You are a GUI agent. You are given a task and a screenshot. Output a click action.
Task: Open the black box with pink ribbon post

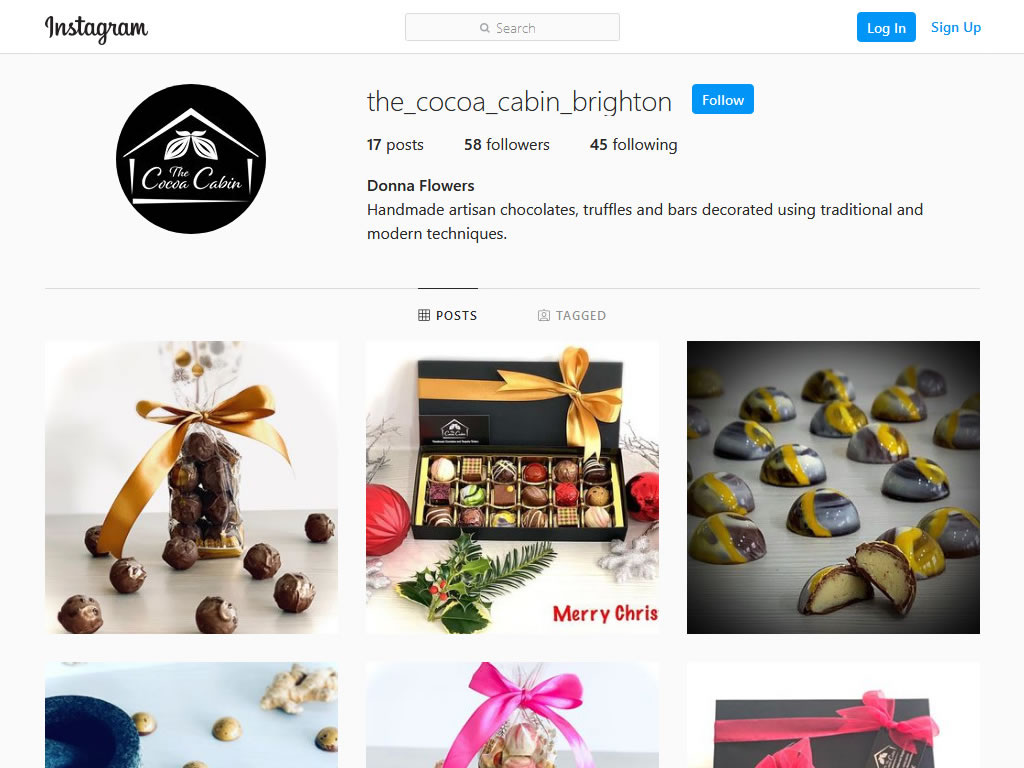[833, 715]
